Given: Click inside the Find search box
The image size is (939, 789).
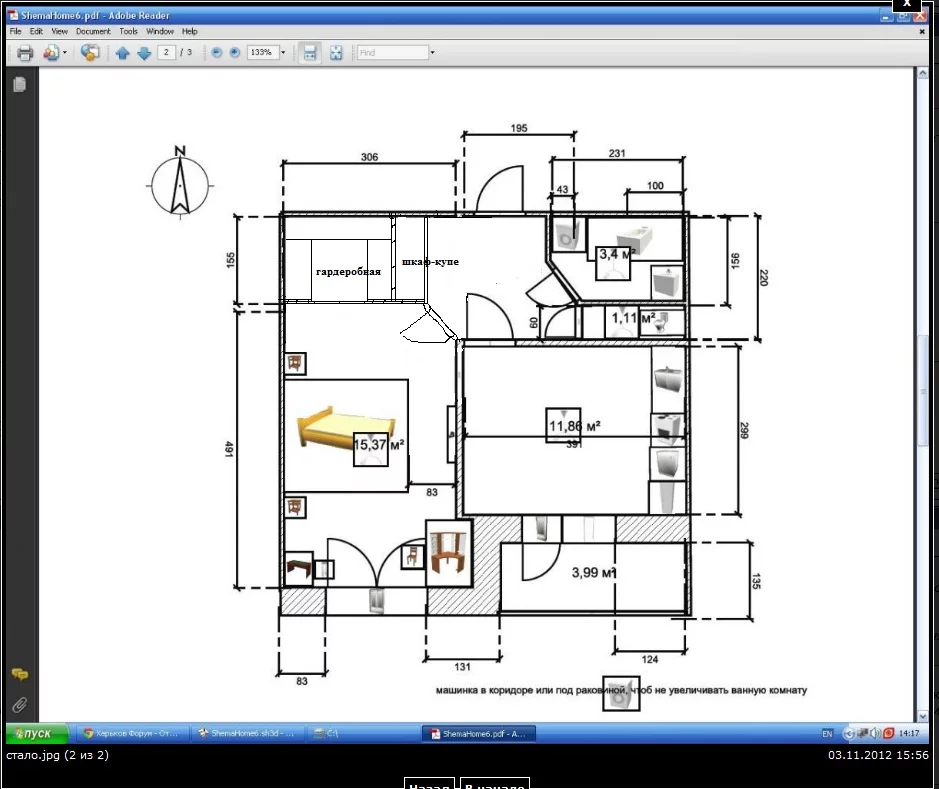Looking at the screenshot, I should tap(392, 52).
